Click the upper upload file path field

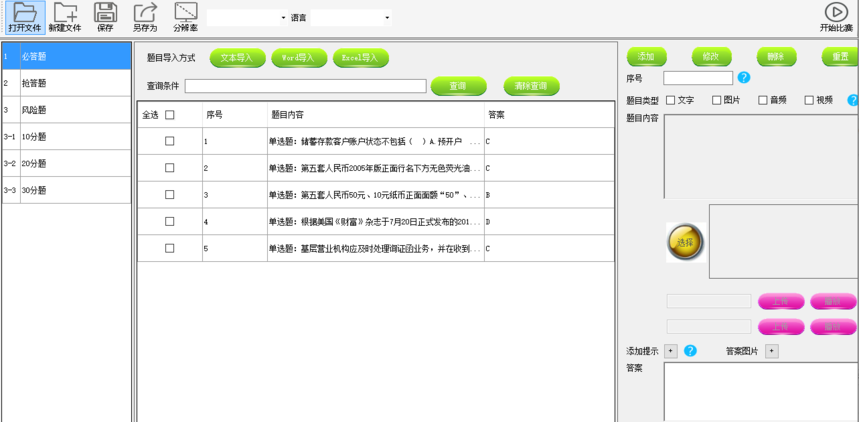coord(709,301)
